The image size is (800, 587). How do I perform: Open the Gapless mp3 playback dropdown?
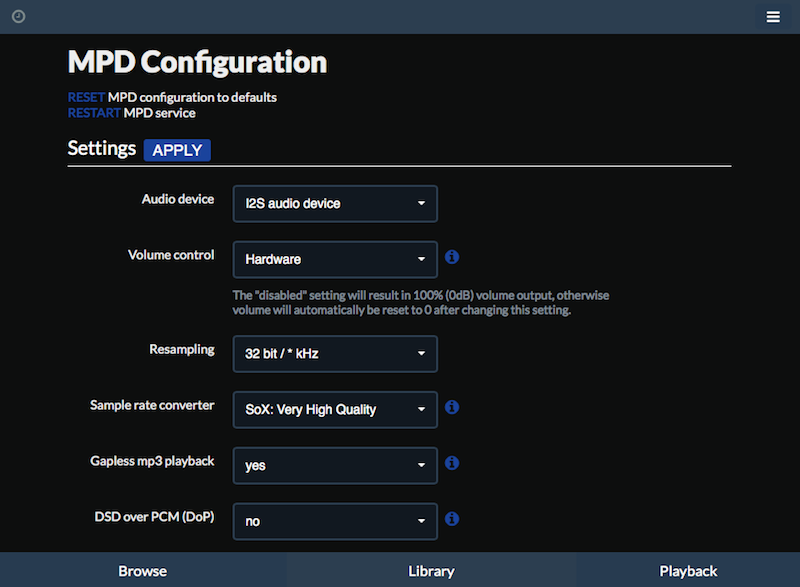point(335,466)
